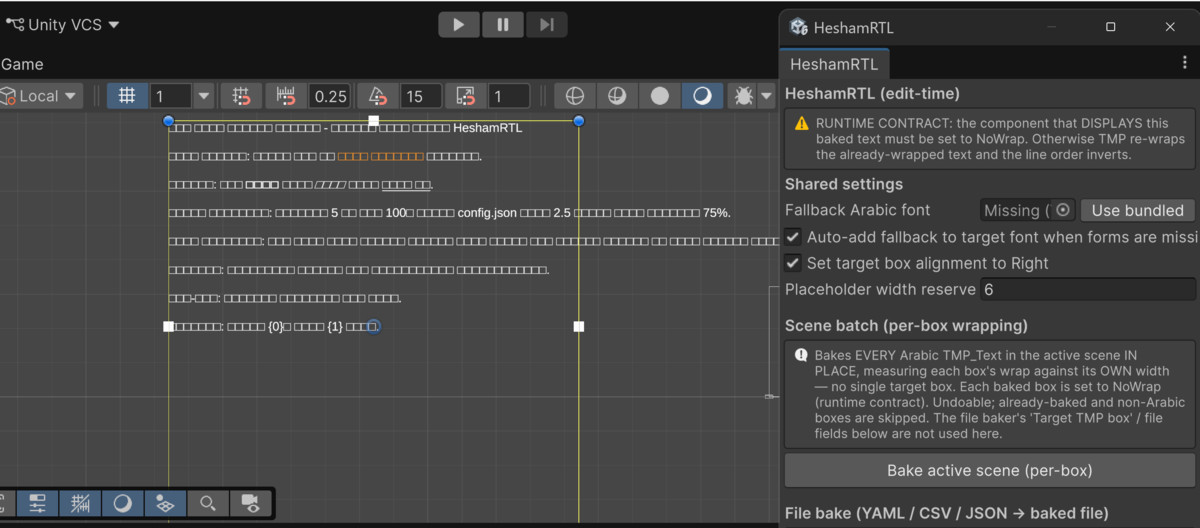Toggle the Auto-add fallback to target font checkbox
This screenshot has width=1200, height=528.
(x=792, y=237)
